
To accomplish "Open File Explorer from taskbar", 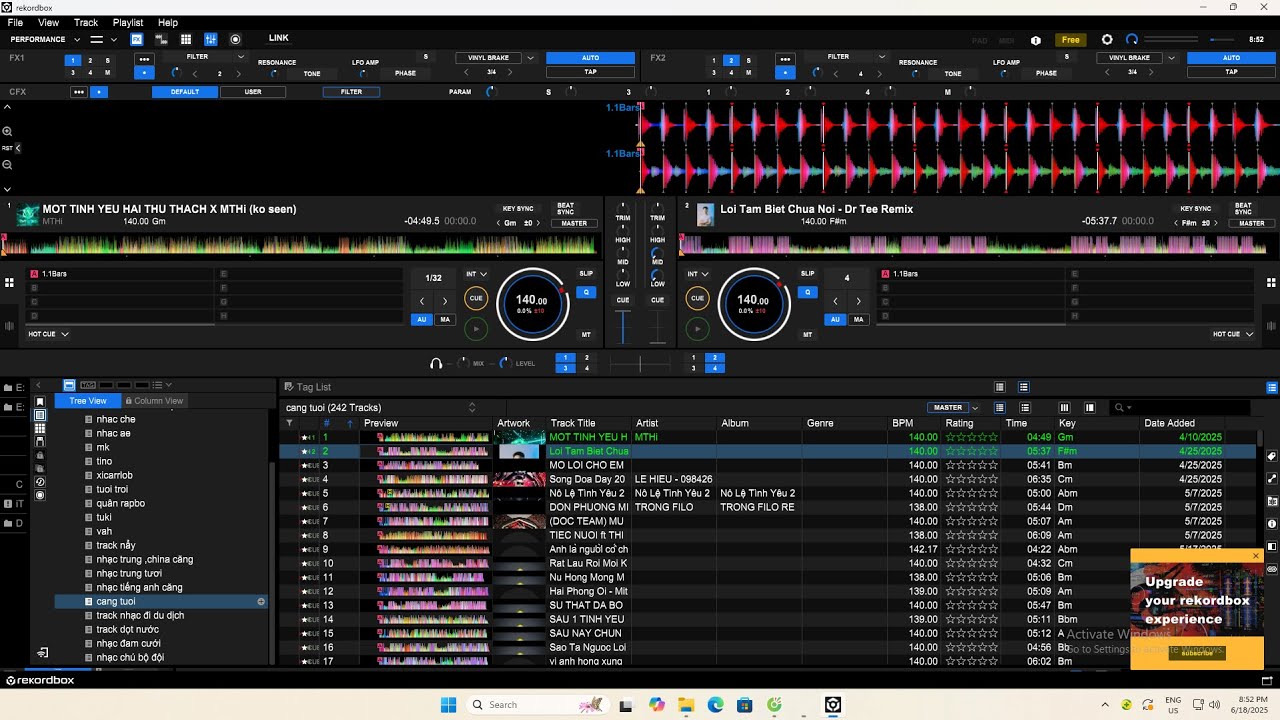I will (x=686, y=705).
